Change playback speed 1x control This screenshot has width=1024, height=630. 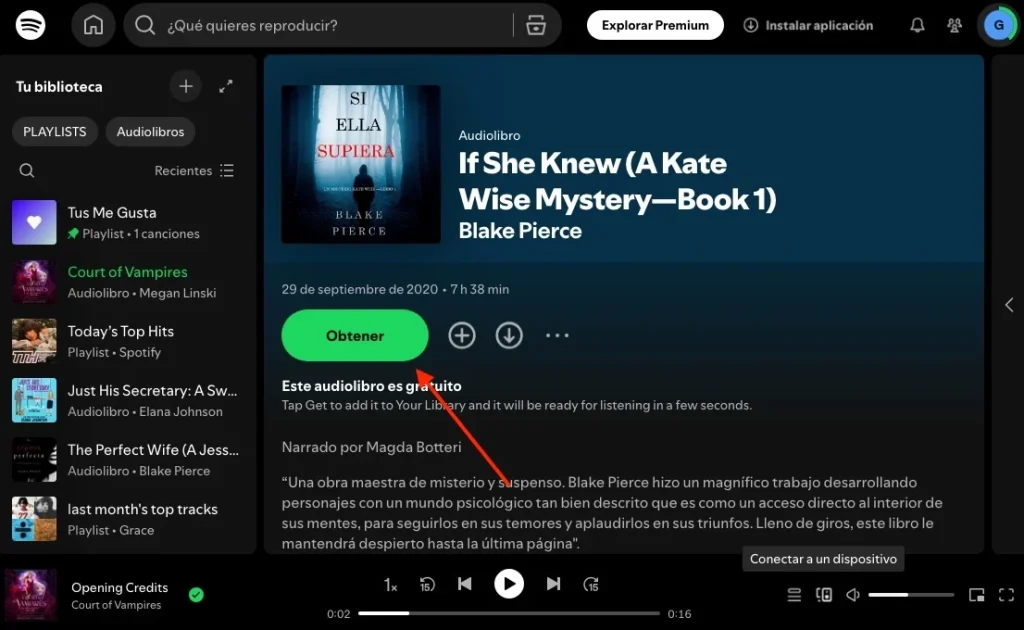390,585
